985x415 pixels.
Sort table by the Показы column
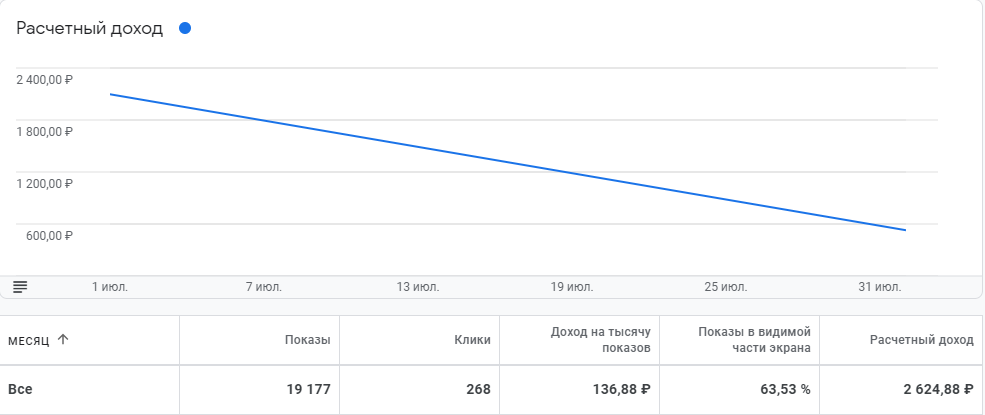point(306,340)
